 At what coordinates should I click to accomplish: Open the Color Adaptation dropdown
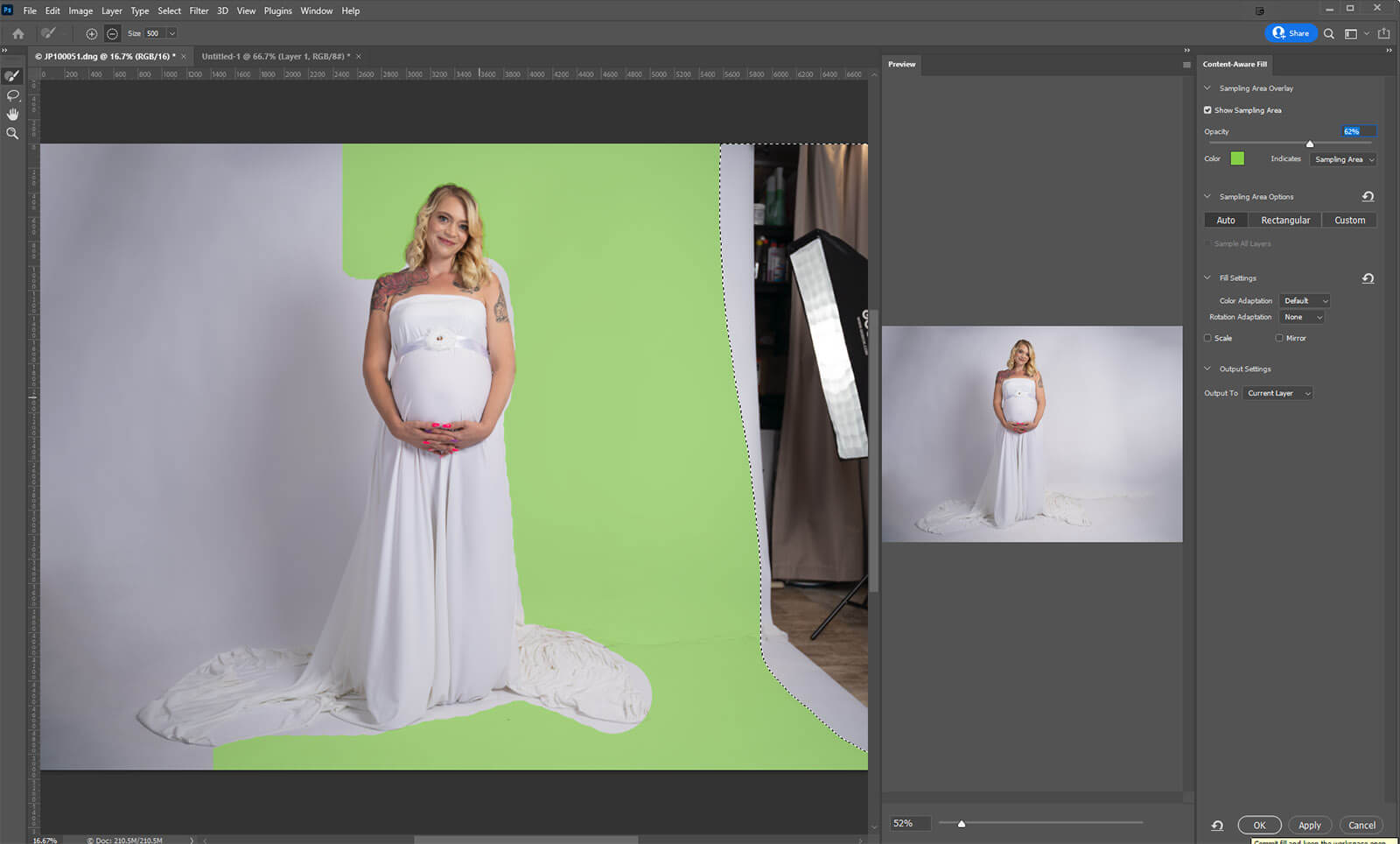click(x=1305, y=301)
